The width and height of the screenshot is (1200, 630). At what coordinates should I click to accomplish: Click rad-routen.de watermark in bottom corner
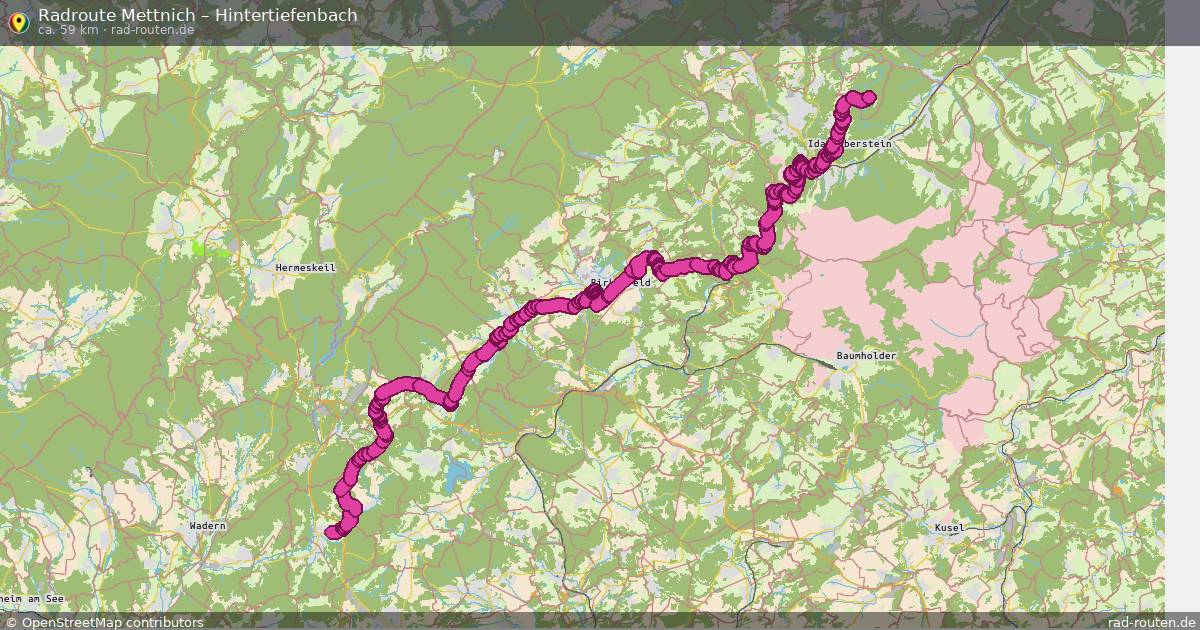1152,622
